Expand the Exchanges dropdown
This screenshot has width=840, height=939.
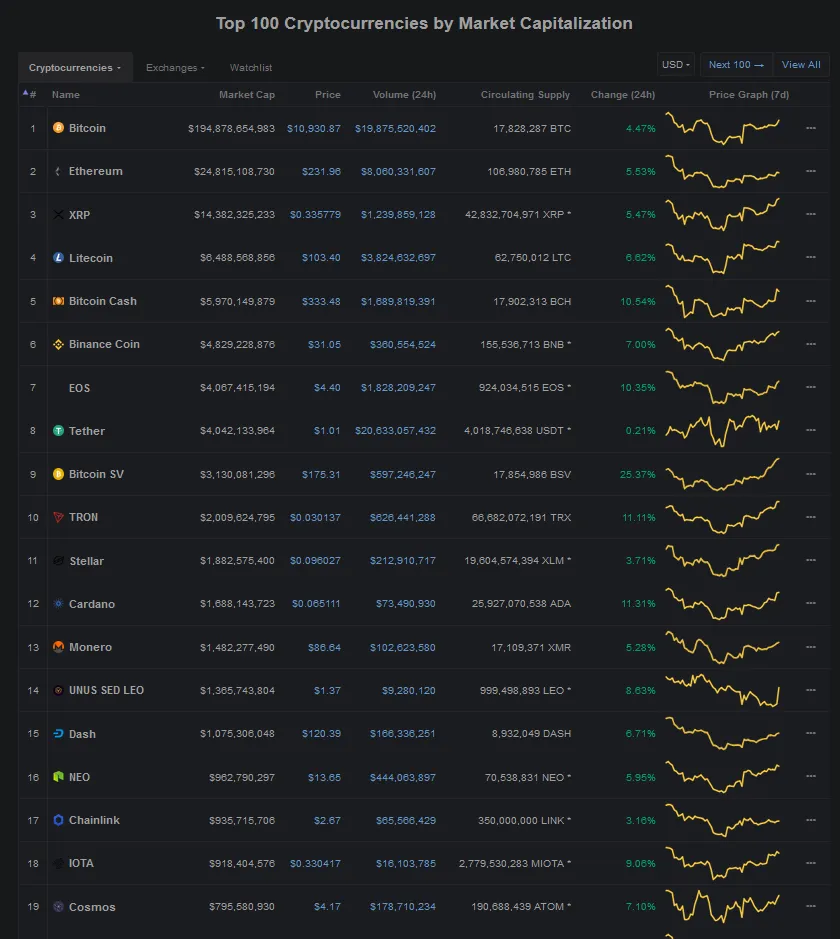pos(175,68)
